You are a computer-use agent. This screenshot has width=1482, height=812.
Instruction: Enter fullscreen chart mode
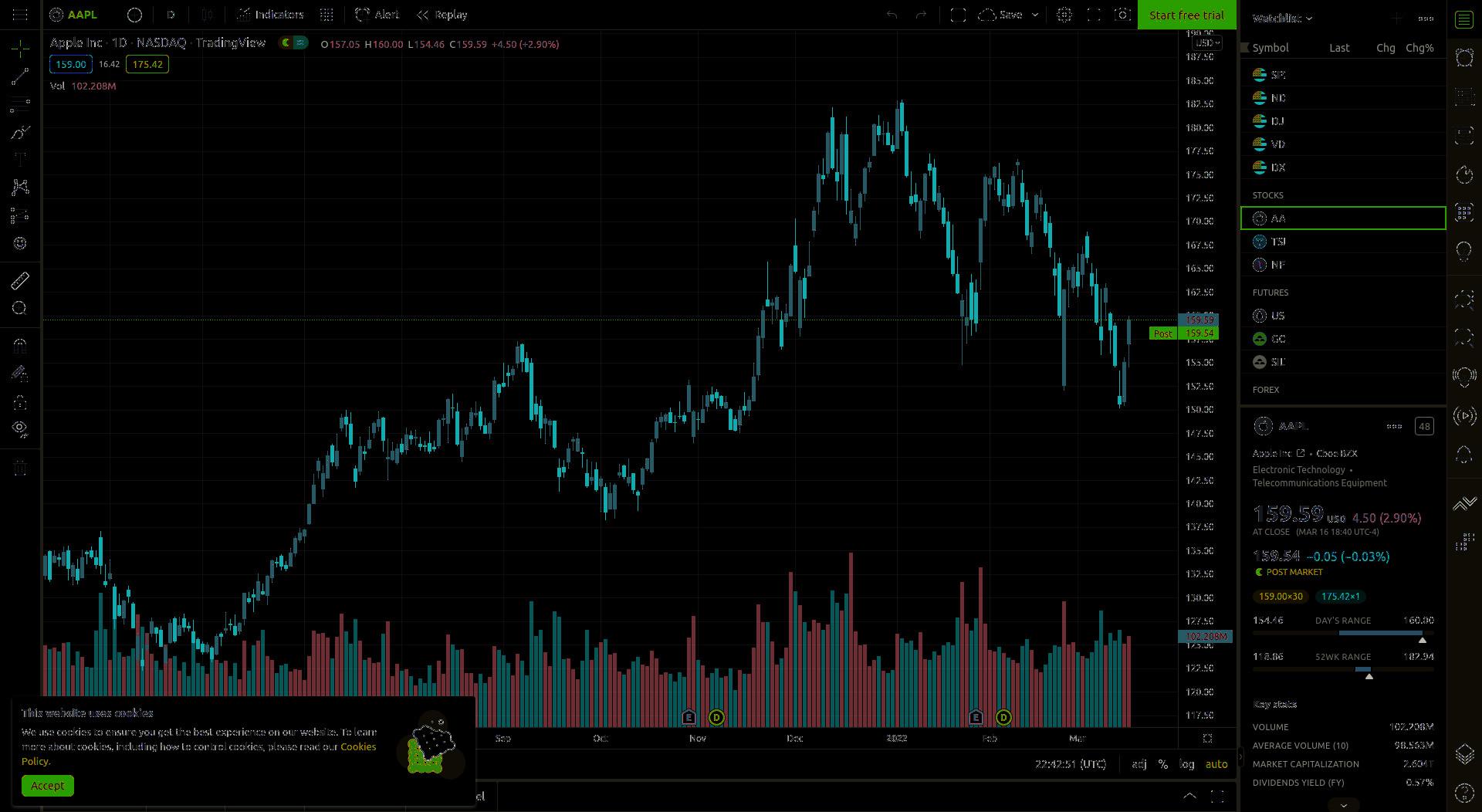(x=1094, y=15)
